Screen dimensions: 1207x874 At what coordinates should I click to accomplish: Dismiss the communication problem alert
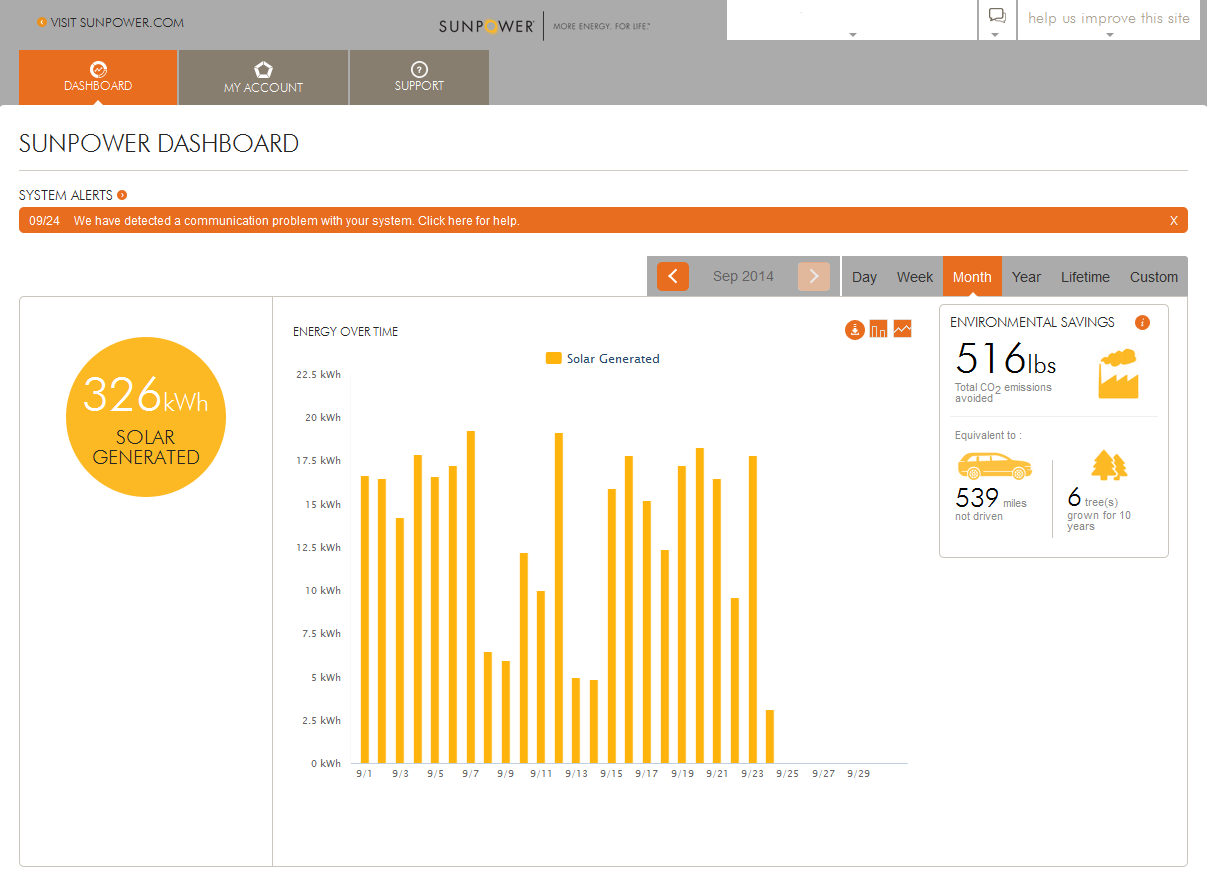coord(1174,221)
